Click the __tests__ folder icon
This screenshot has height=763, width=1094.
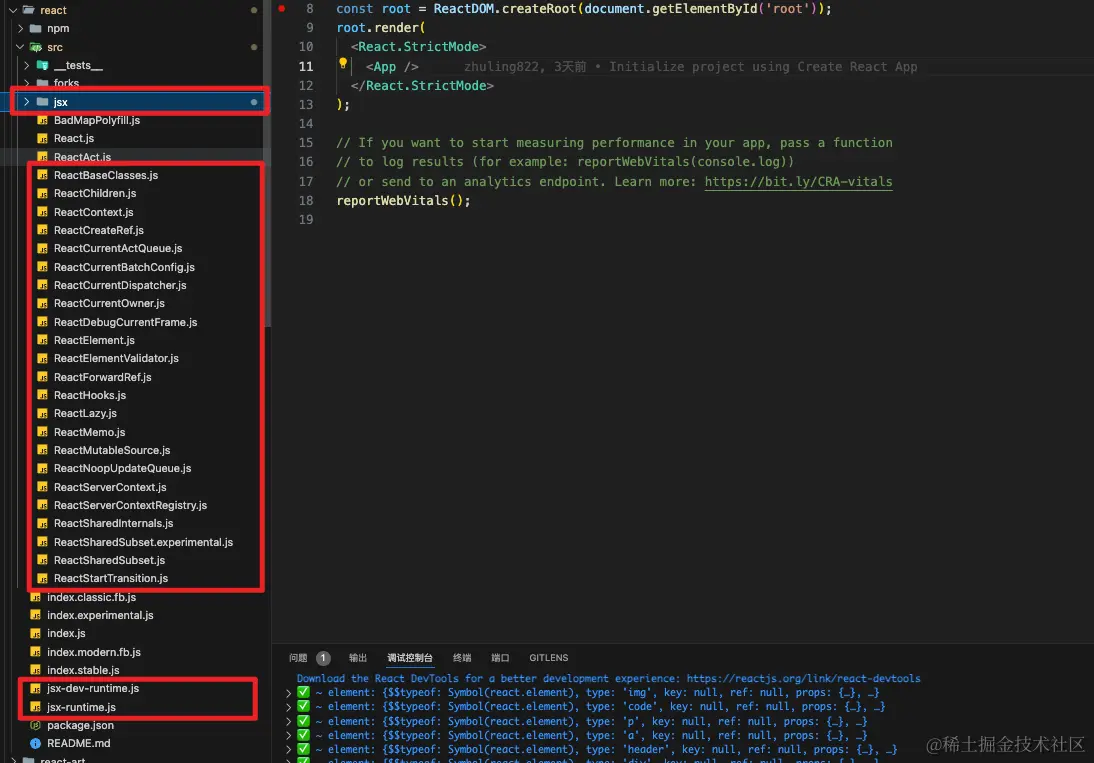point(43,66)
